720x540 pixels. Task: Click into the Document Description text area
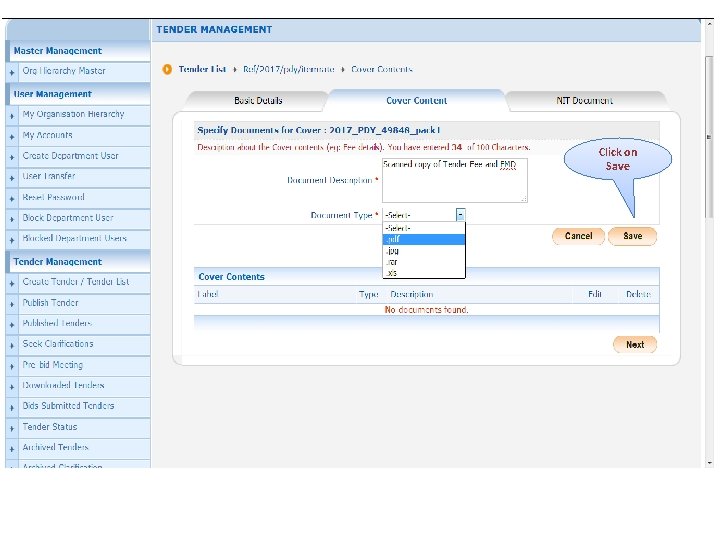tap(455, 180)
